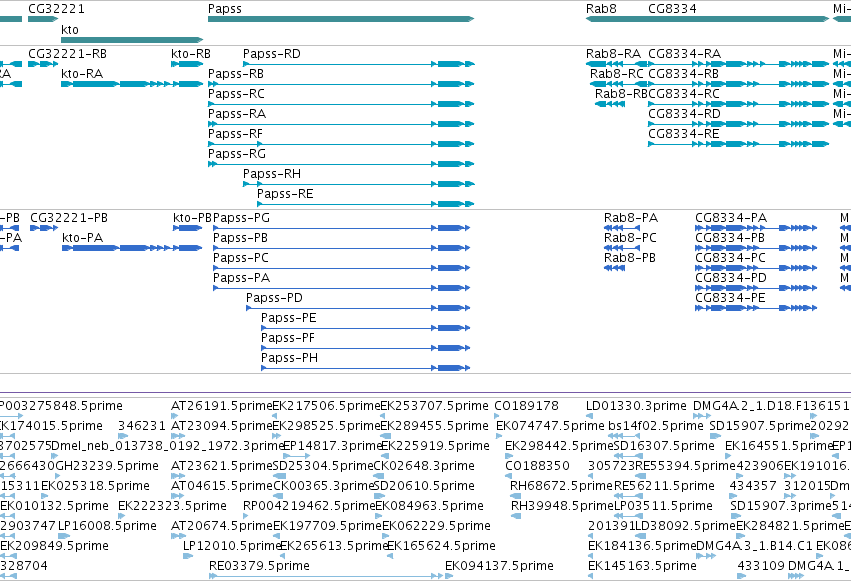Click EST label RH39948.5prime
The width and height of the screenshot is (851, 581).
(x=562, y=506)
